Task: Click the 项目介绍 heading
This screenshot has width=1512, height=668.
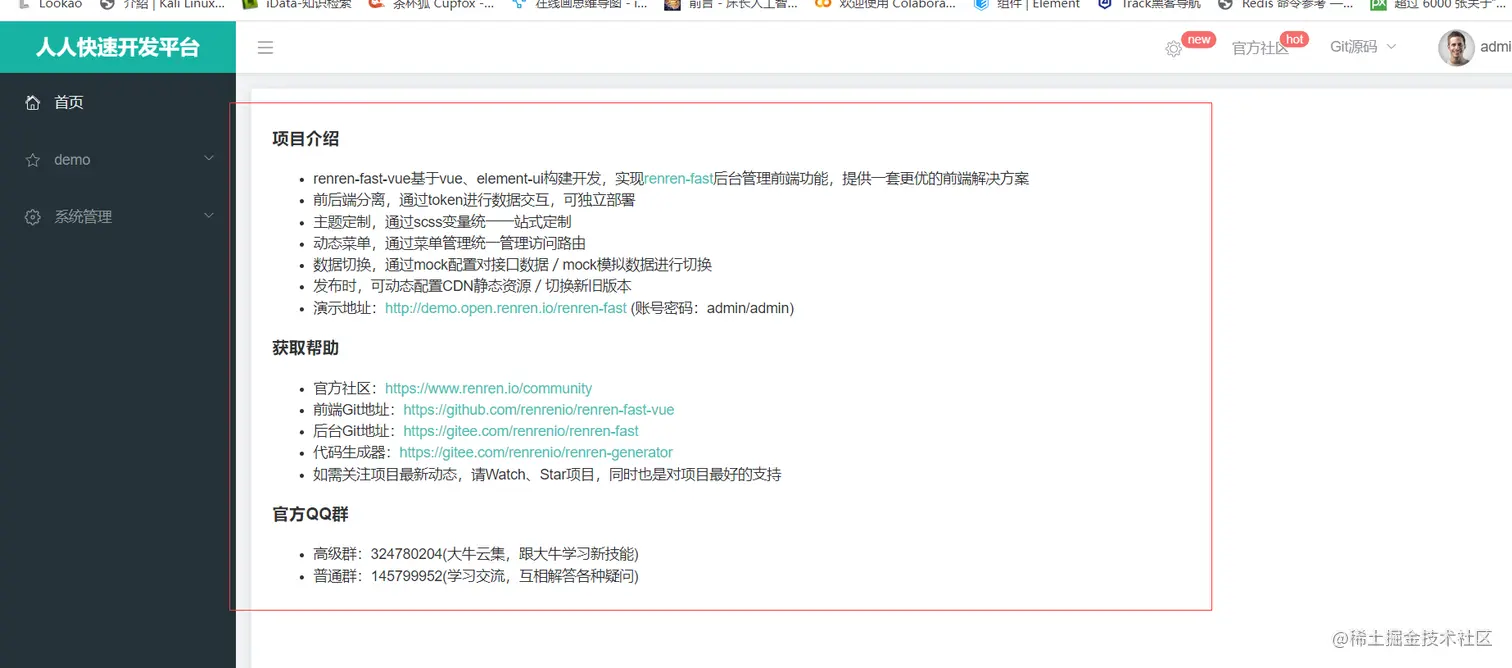Action: pyautogui.click(x=306, y=139)
